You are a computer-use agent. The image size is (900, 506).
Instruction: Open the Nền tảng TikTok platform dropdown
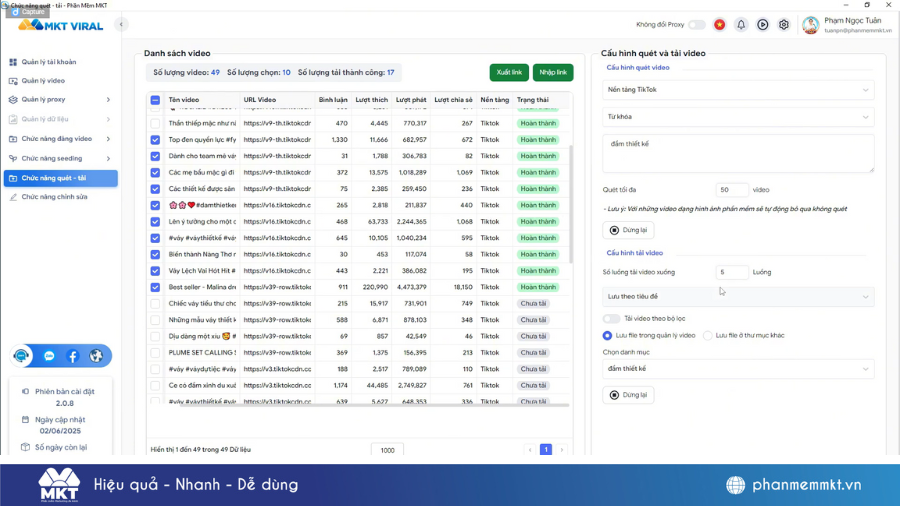[738, 89]
